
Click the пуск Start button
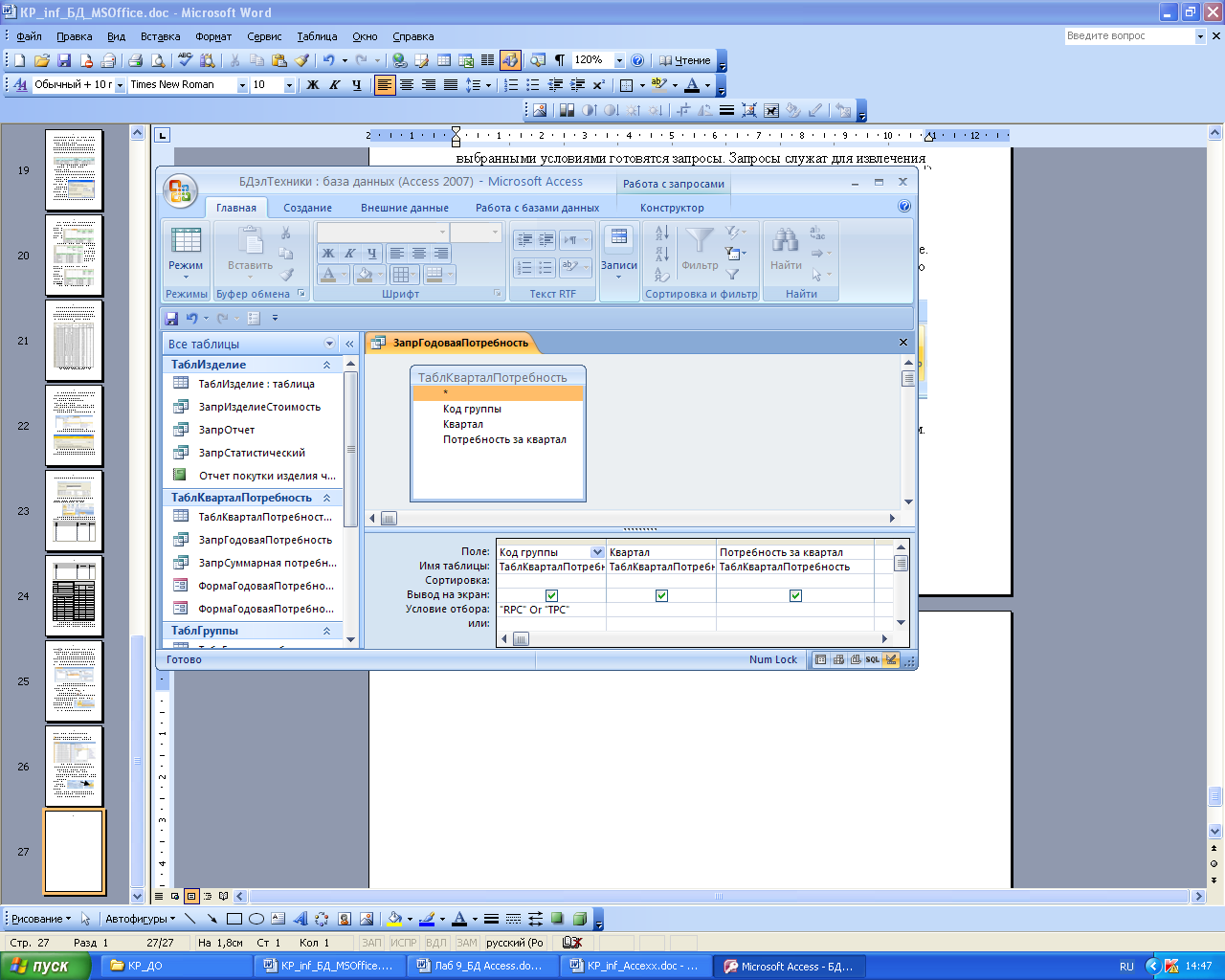(x=45, y=966)
